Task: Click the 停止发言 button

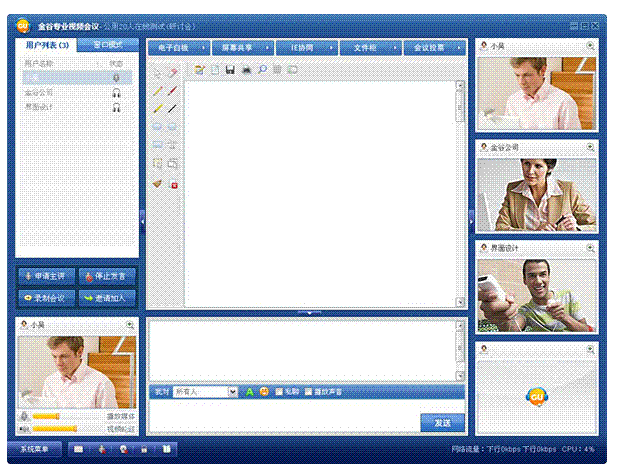Action: [107, 276]
